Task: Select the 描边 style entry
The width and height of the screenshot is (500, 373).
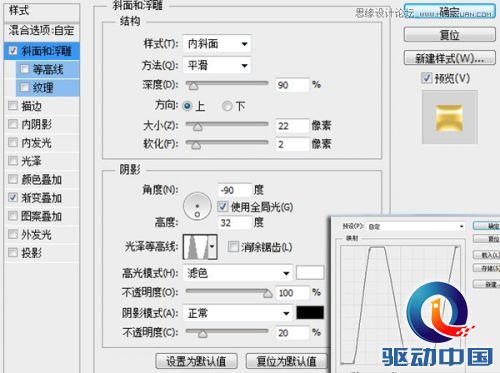Action: coord(42,106)
